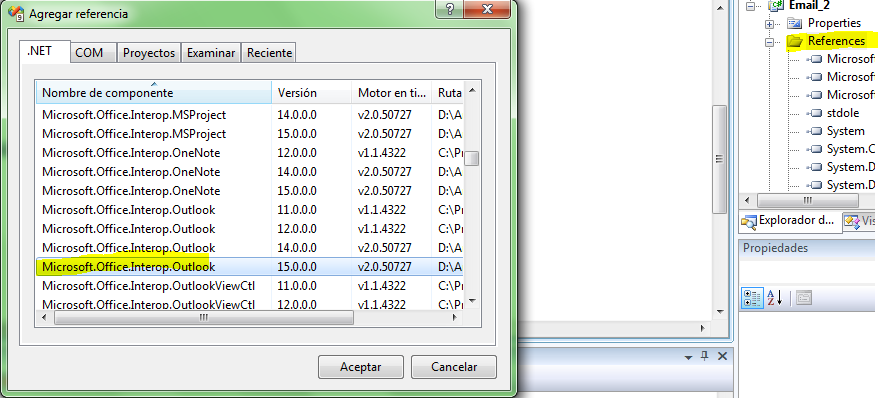Click Solution Explorer horizontal scrollbar thumb
This screenshot has height=398, width=878.
807,200
